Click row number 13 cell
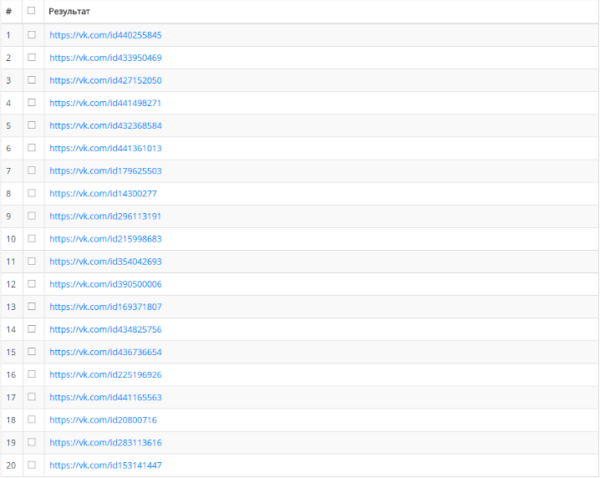This screenshot has height=478, width=600. 11,307
